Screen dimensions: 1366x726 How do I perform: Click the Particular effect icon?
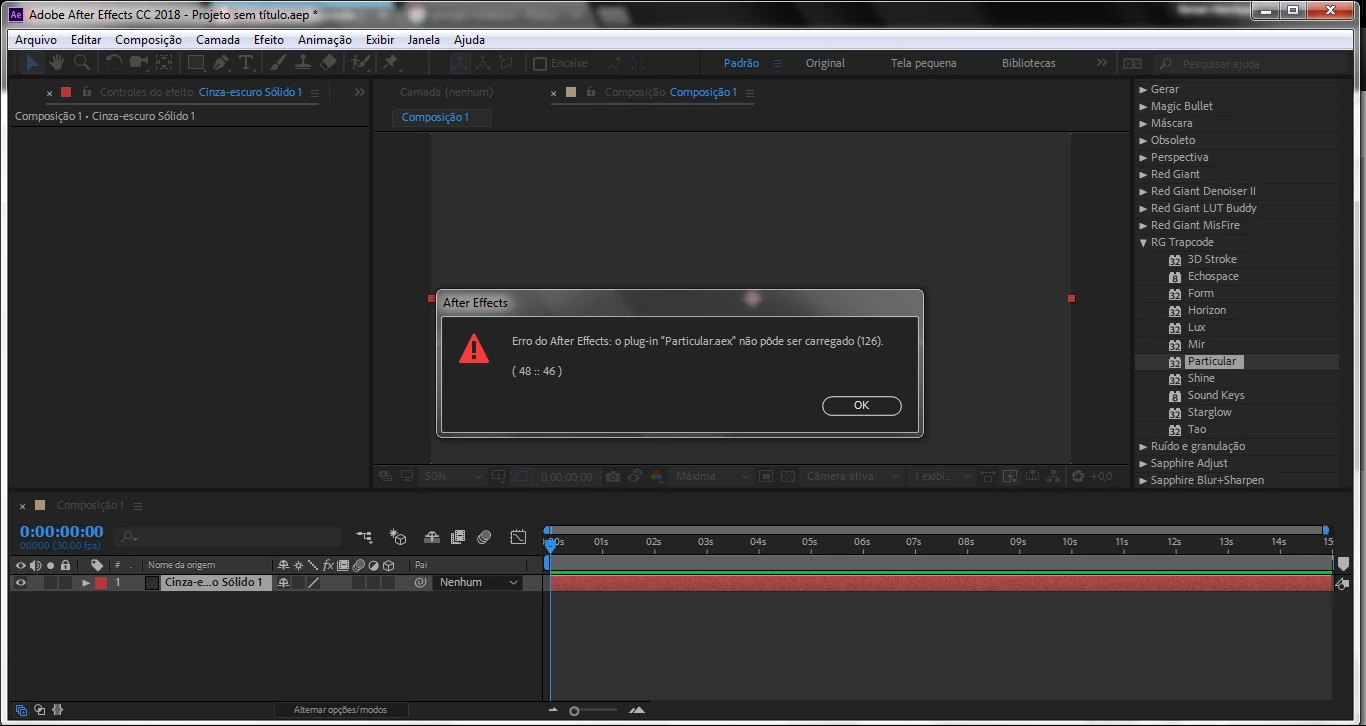tap(1175, 362)
